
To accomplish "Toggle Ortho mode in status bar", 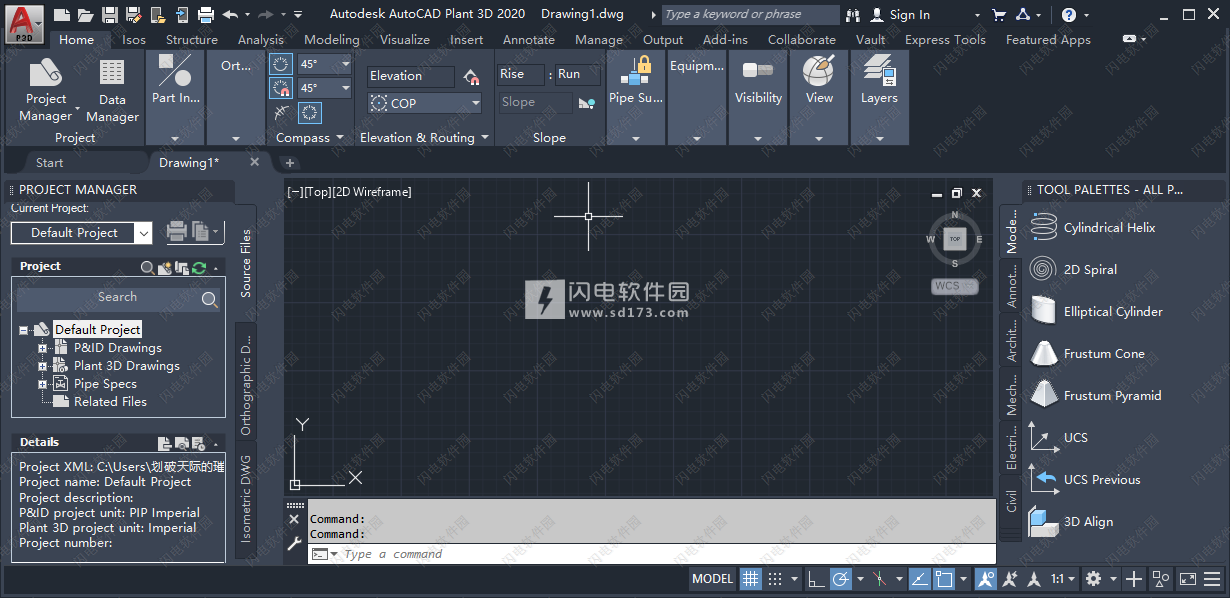I will (816, 578).
